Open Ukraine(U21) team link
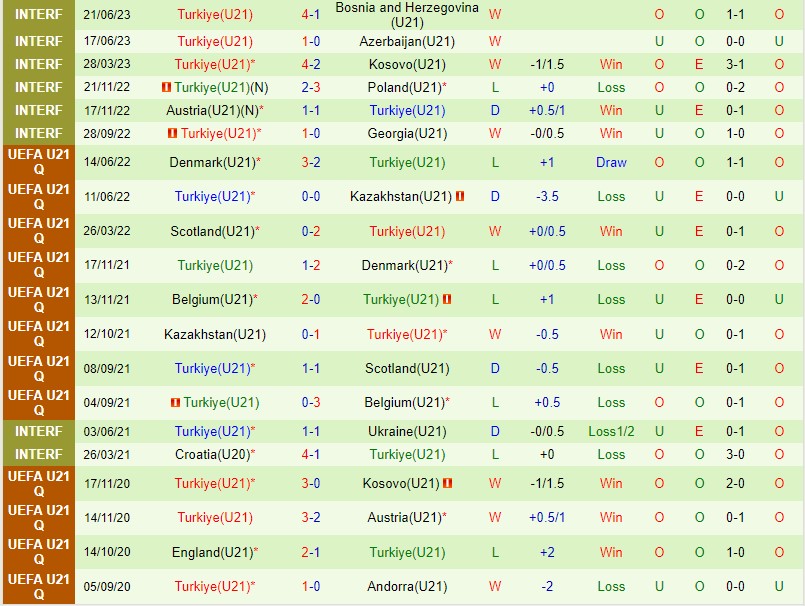 click(x=407, y=431)
